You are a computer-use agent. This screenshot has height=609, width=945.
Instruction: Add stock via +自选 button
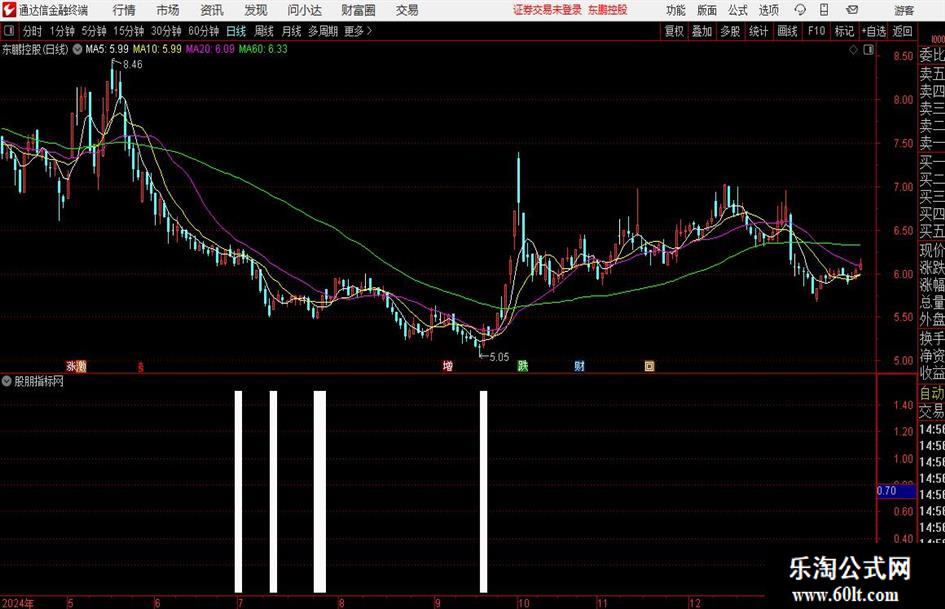pos(874,31)
